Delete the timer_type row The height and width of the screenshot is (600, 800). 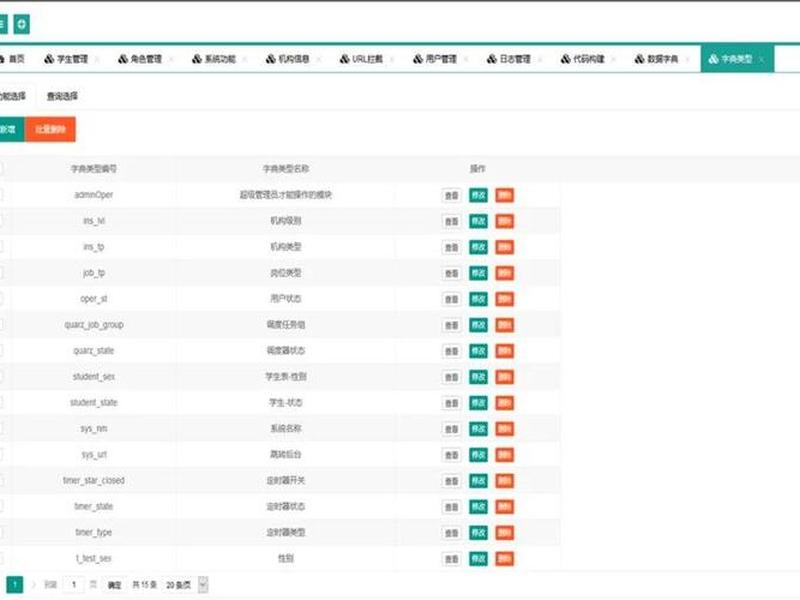(505, 533)
